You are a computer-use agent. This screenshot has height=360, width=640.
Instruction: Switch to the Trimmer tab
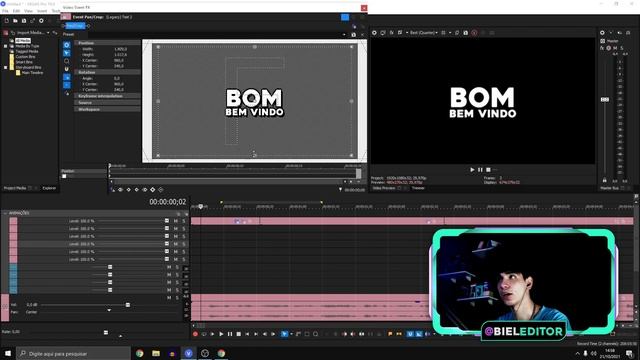[x=418, y=188]
